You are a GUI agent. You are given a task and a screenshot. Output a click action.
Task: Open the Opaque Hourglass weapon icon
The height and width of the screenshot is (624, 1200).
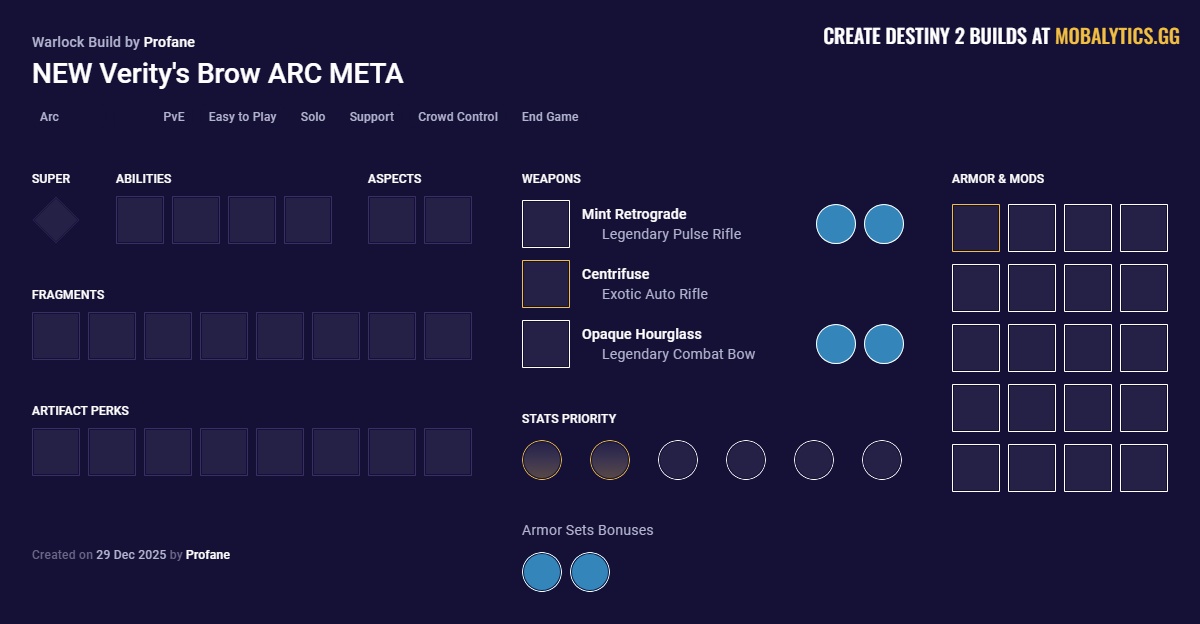point(546,344)
